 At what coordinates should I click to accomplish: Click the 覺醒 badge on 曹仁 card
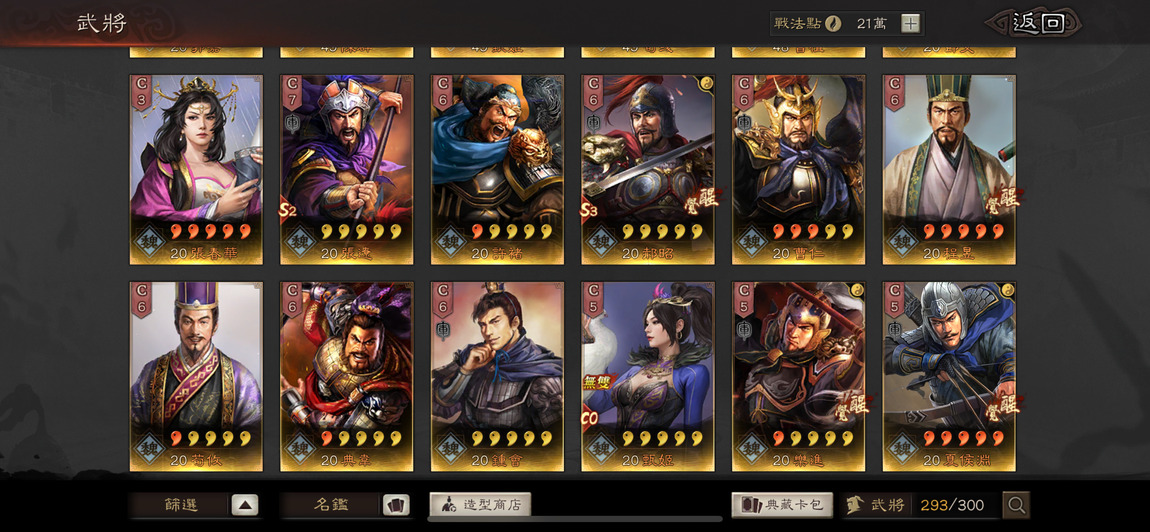click(849, 198)
